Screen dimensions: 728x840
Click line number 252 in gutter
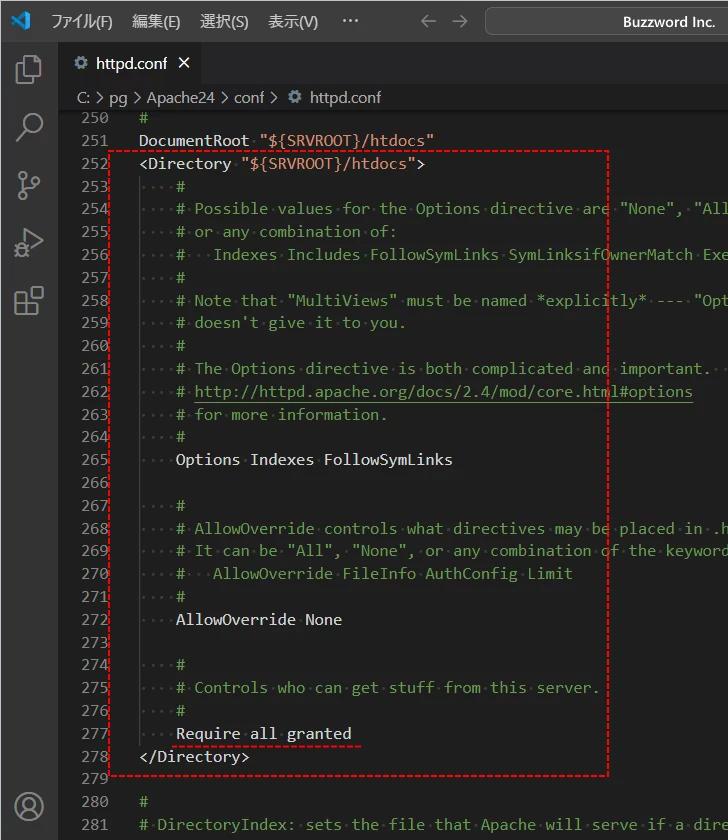click(95, 163)
